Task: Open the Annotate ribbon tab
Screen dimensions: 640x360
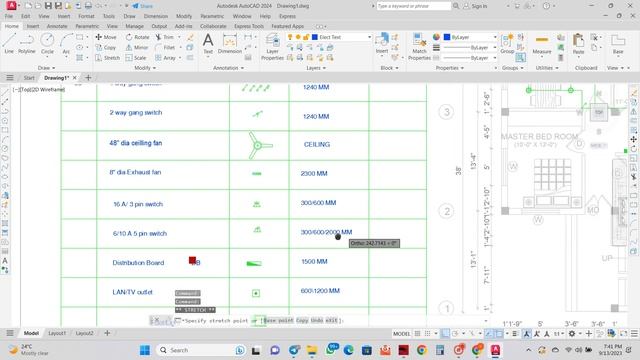Action: (57, 26)
